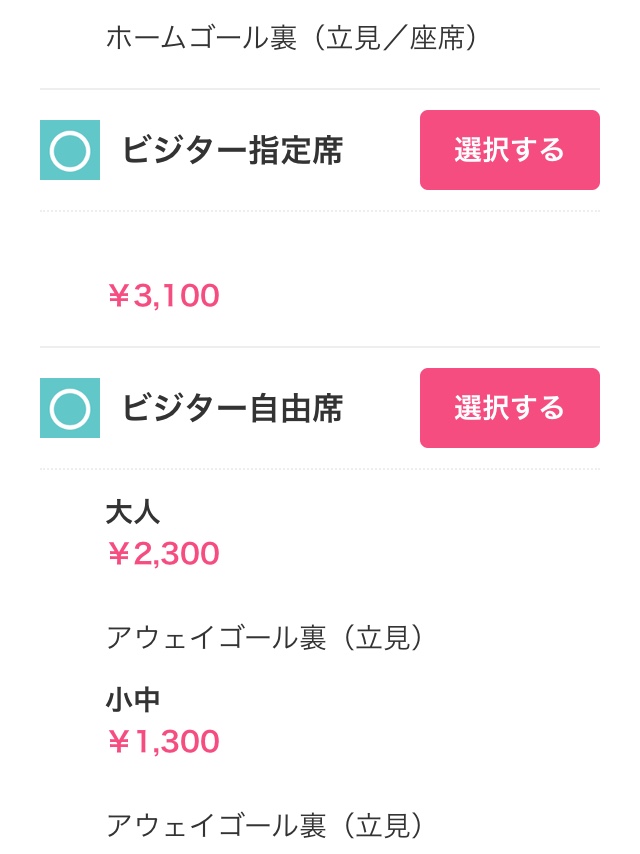
Task: Click アウェイゴール裏（立見） text under 小中 price
Action: tap(266, 826)
